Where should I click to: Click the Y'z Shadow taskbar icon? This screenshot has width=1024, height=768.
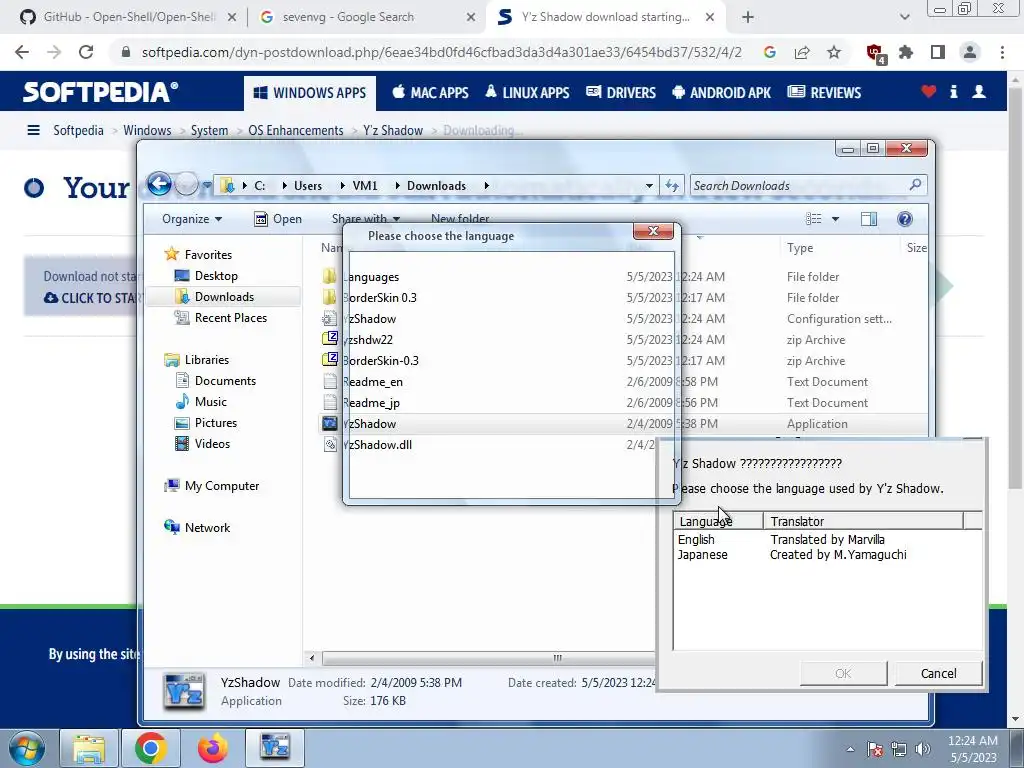coord(275,747)
